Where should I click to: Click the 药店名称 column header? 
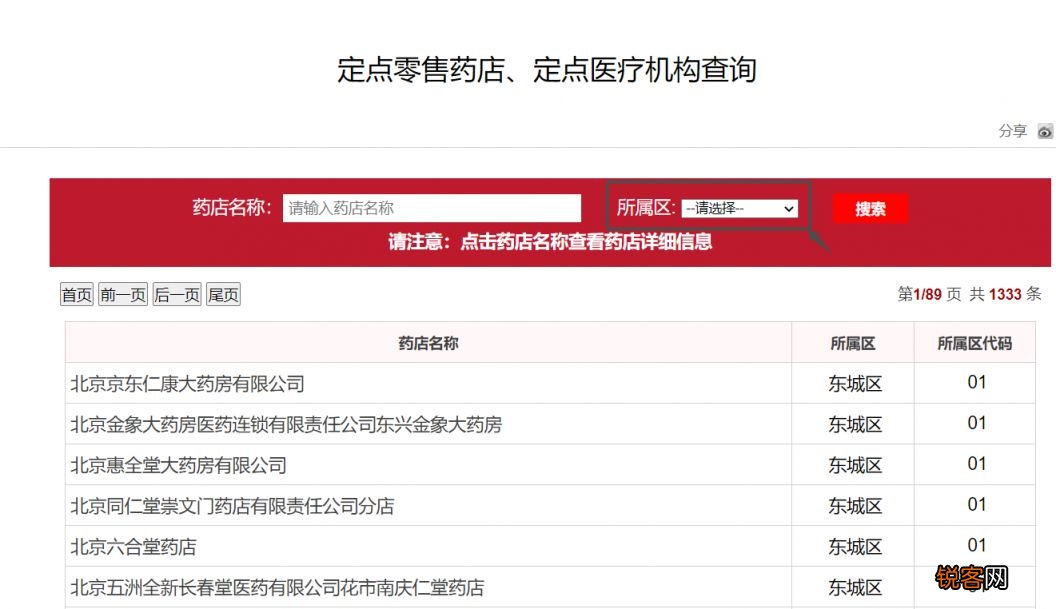(x=428, y=344)
